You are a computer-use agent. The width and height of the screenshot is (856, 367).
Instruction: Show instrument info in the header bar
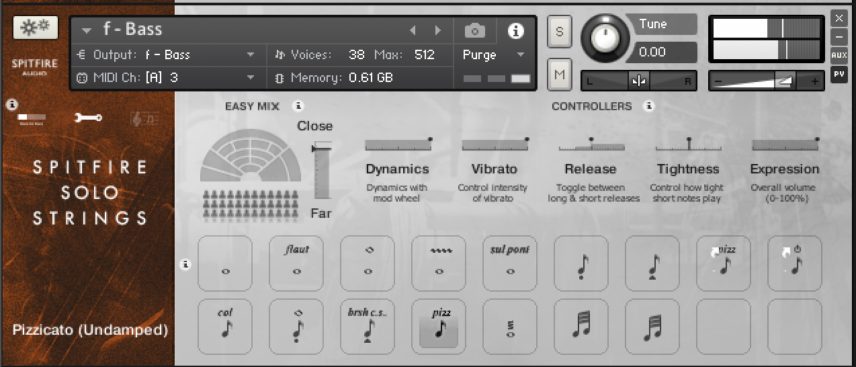coord(515,31)
